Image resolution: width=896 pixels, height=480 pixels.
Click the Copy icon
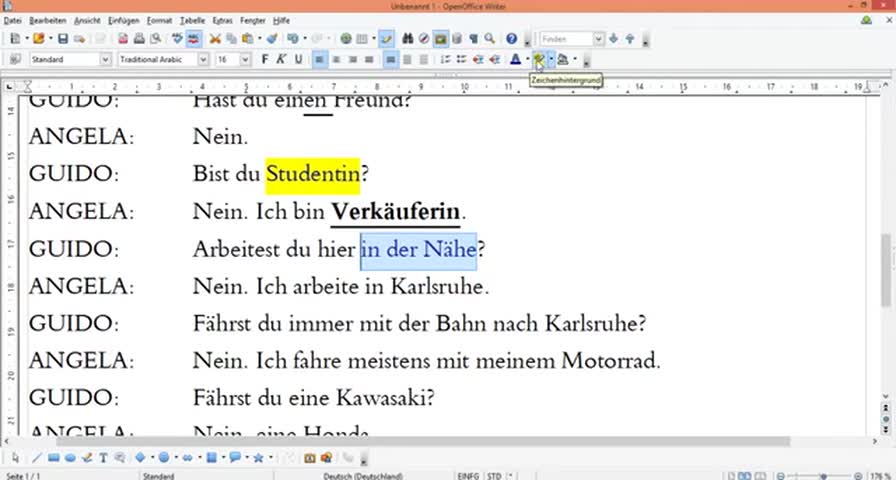tap(231, 39)
